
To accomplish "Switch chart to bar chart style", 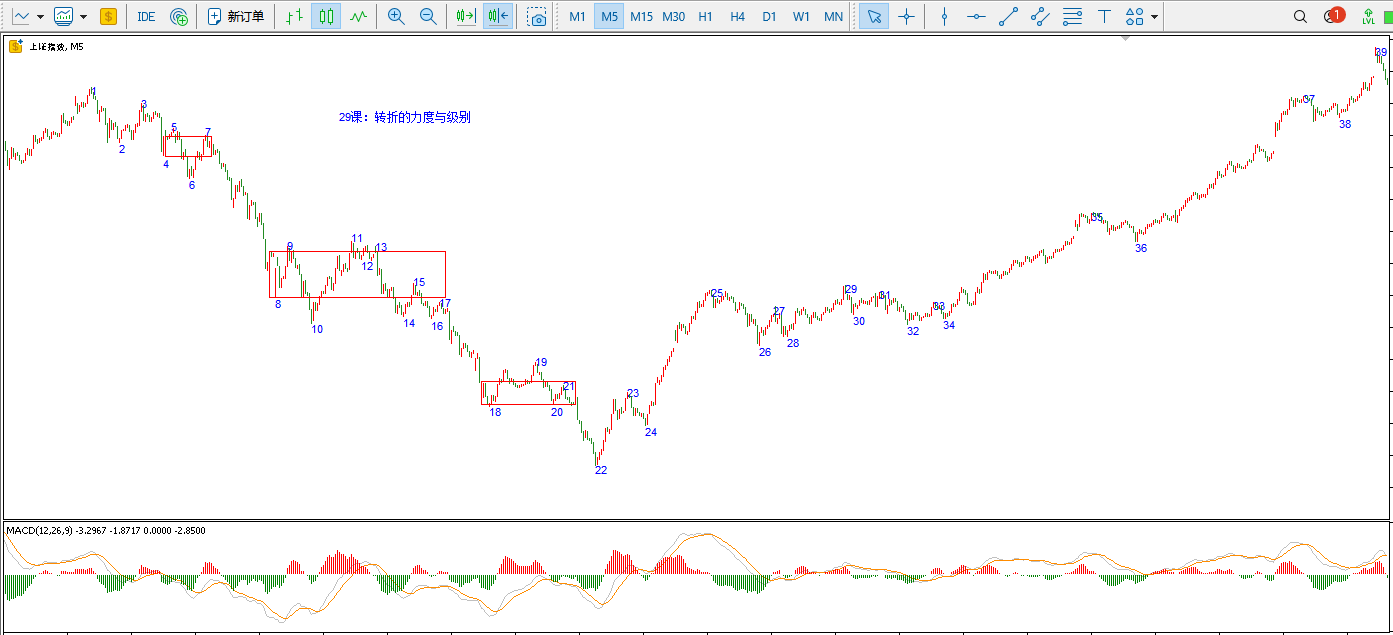I will 293,16.
